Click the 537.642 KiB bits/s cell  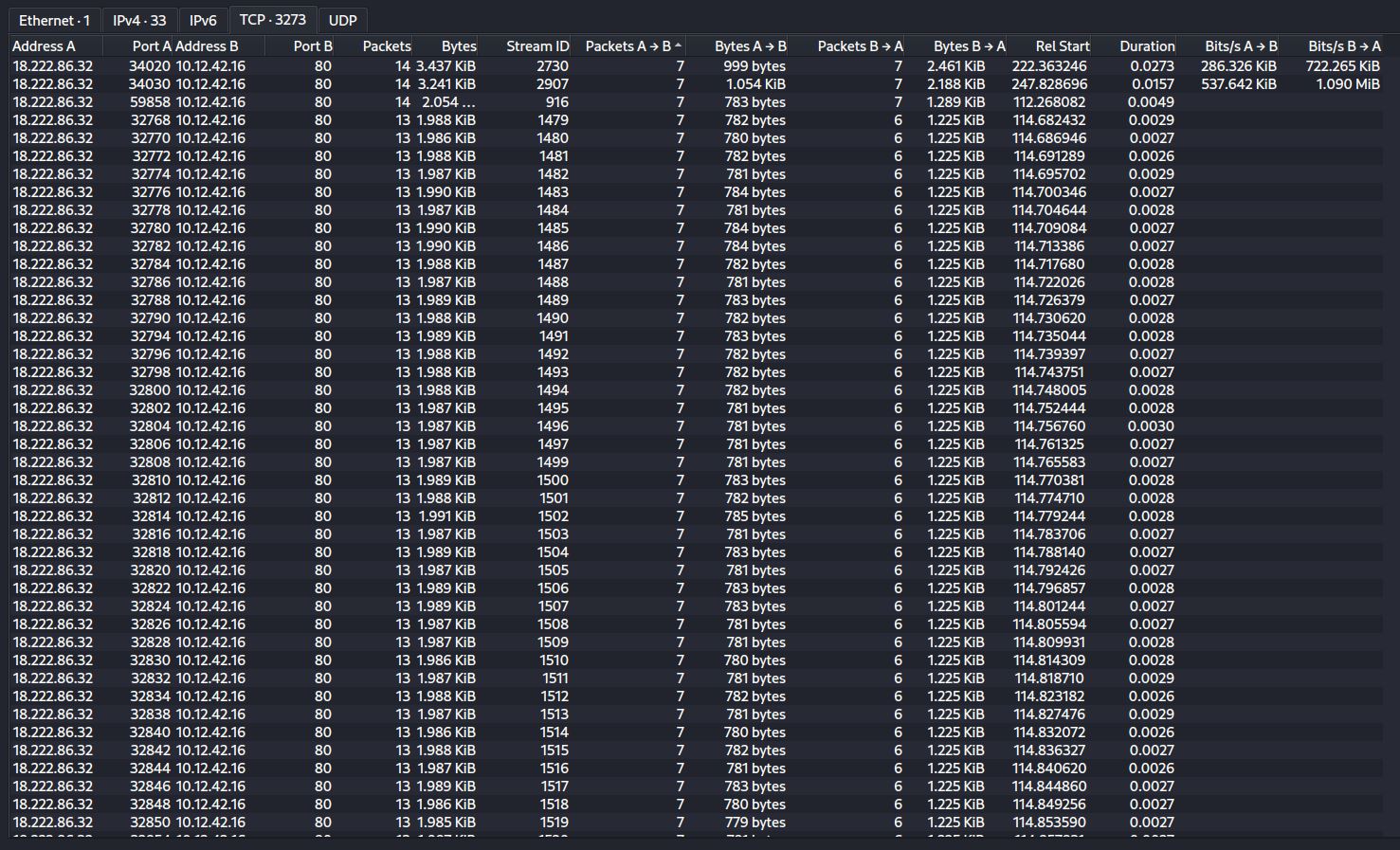1238,84
